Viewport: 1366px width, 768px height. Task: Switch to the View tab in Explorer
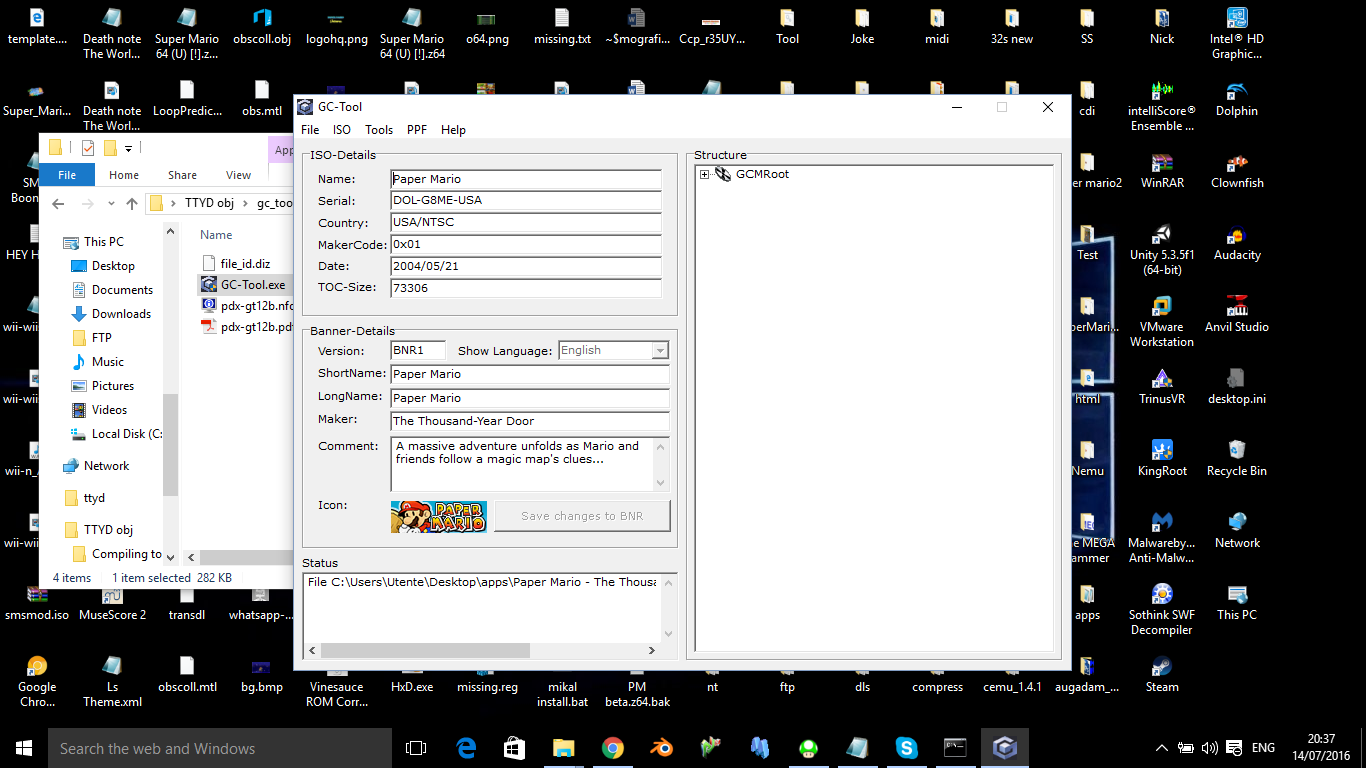coord(238,175)
